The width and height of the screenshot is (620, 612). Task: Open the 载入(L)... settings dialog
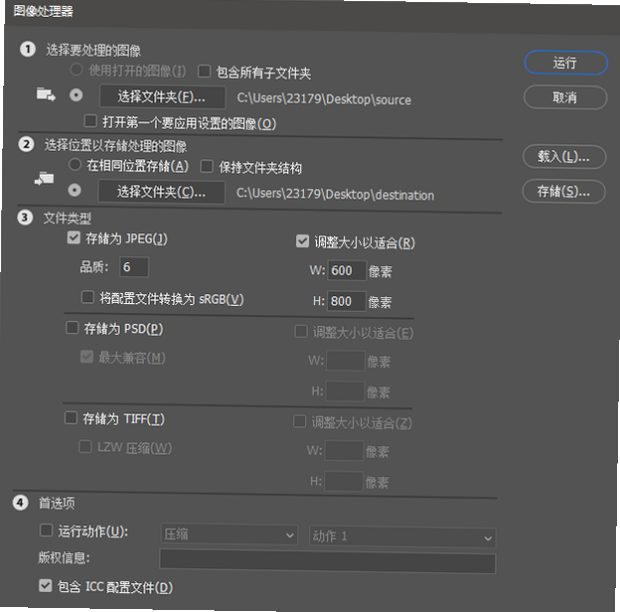564,157
